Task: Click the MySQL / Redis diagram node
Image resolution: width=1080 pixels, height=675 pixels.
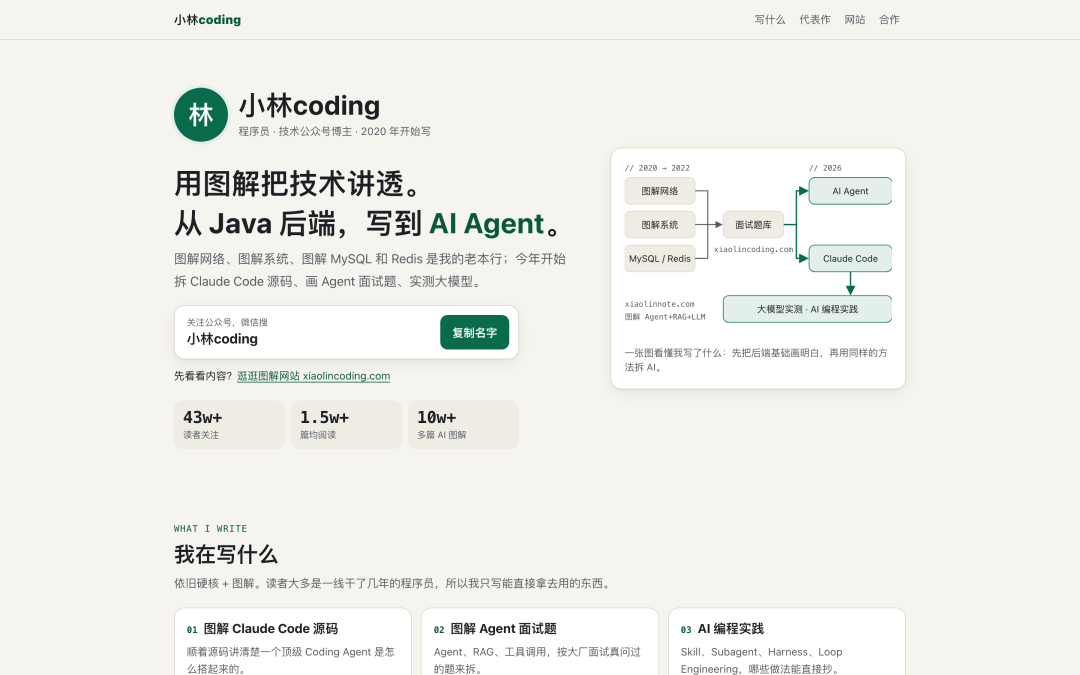Action: pos(660,258)
